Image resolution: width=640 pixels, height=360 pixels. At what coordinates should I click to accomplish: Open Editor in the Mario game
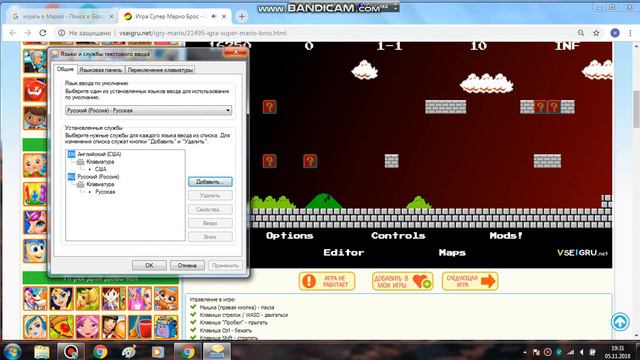[x=343, y=253]
